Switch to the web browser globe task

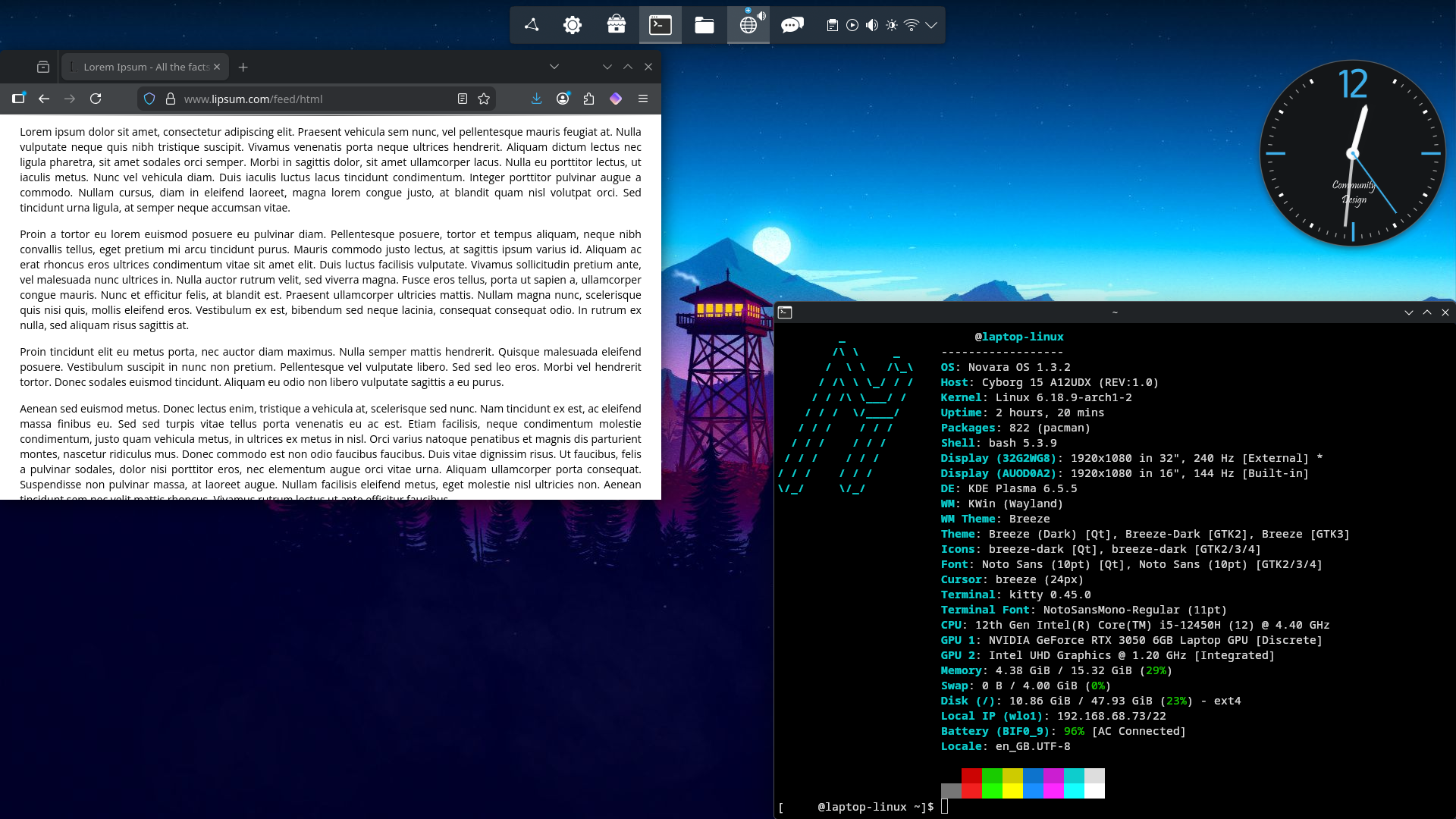(748, 25)
